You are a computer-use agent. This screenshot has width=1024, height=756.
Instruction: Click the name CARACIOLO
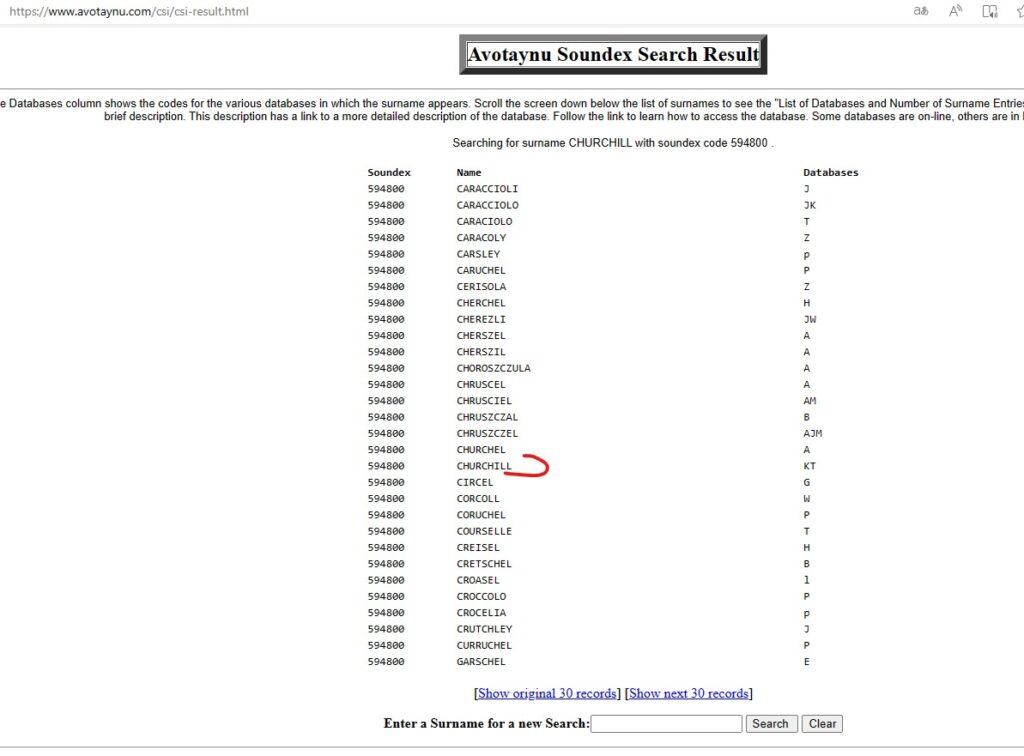[x=485, y=221]
